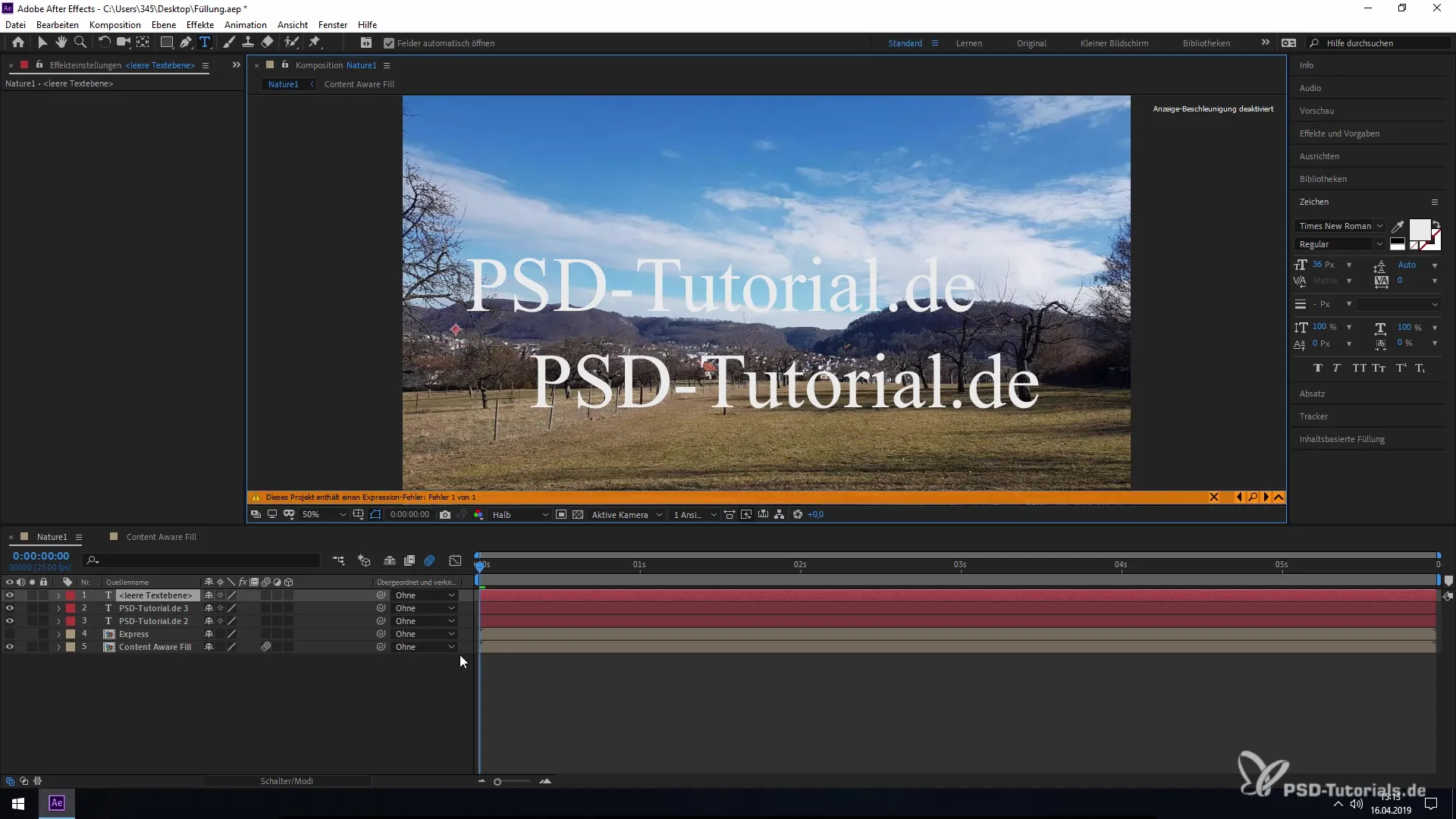Click the eyedropper in the Zeichen panel

(1398, 226)
